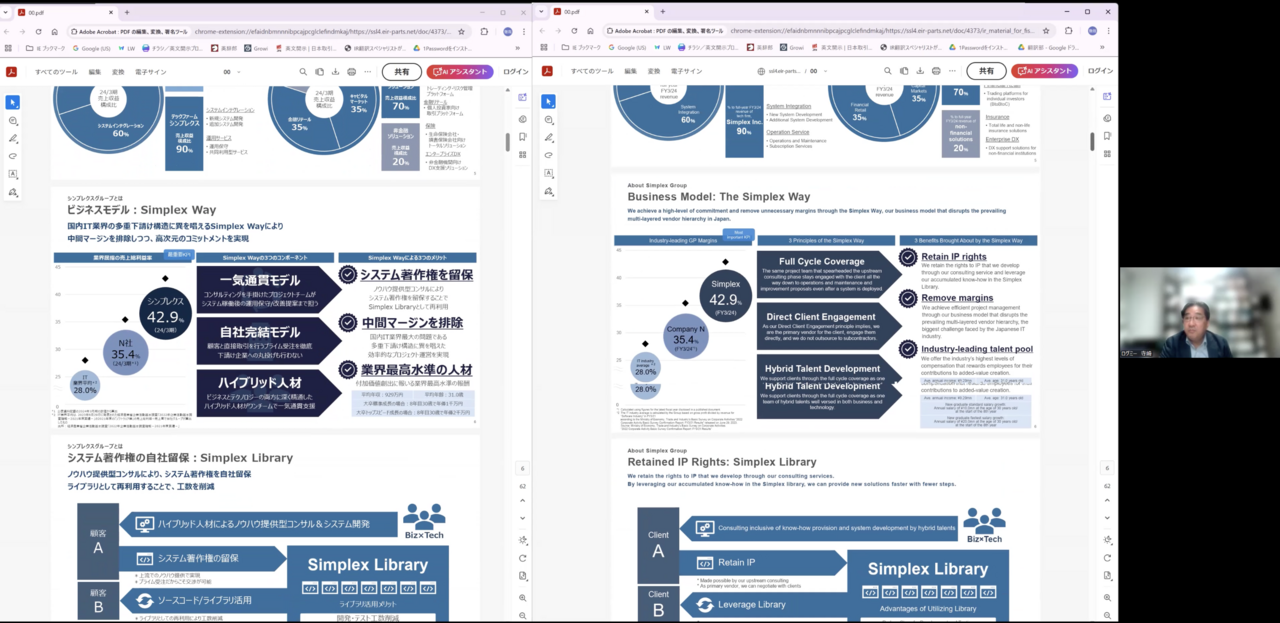Open AI アシスタント in left window
The height and width of the screenshot is (623, 1280).
tap(460, 72)
